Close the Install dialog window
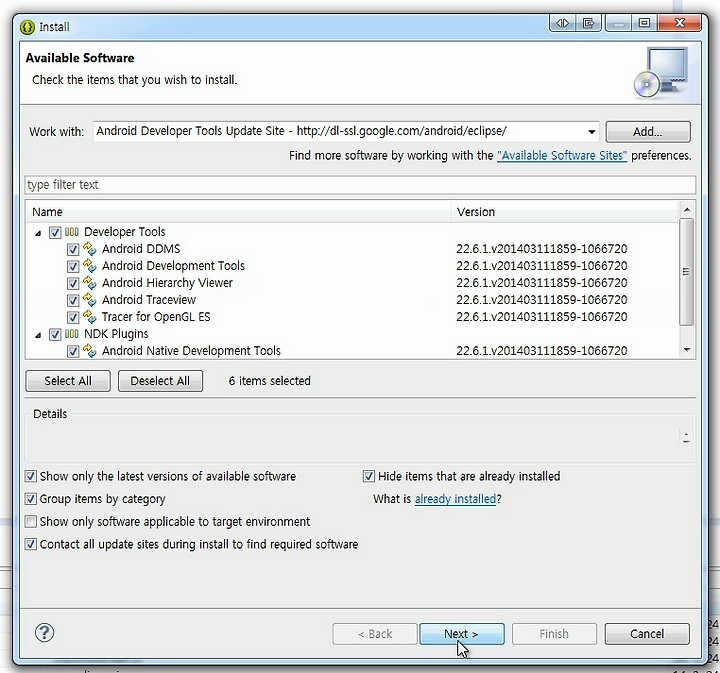Viewport: 720px width, 673px height. [x=680, y=23]
